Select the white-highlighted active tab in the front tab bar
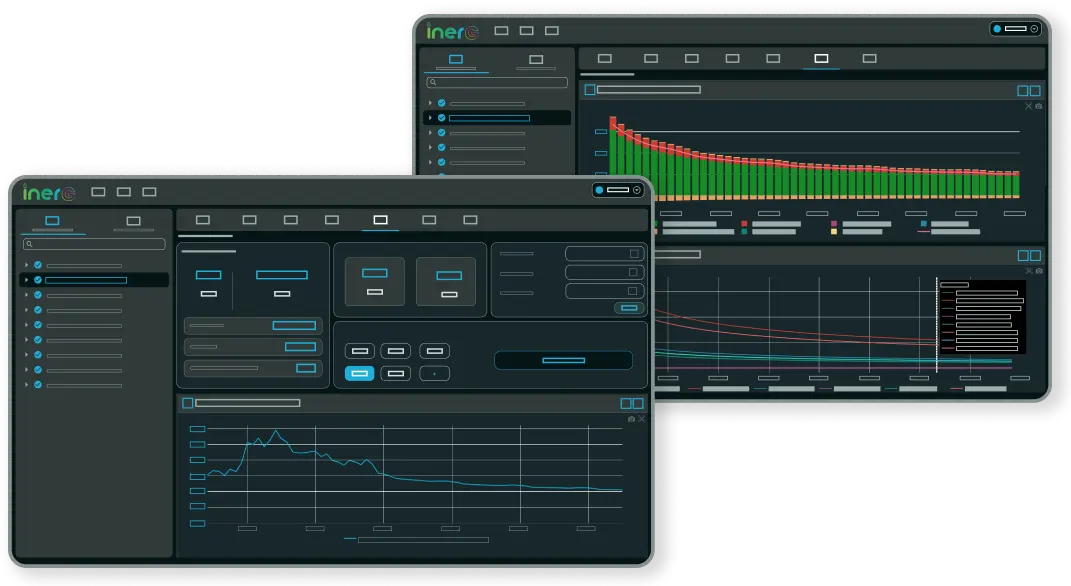 pyautogui.click(x=380, y=220)
